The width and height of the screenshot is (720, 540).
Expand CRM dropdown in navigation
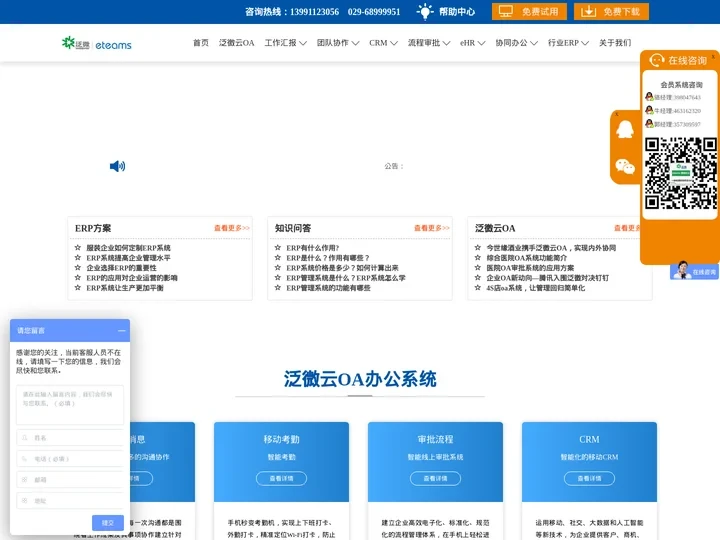click(383, 43)
